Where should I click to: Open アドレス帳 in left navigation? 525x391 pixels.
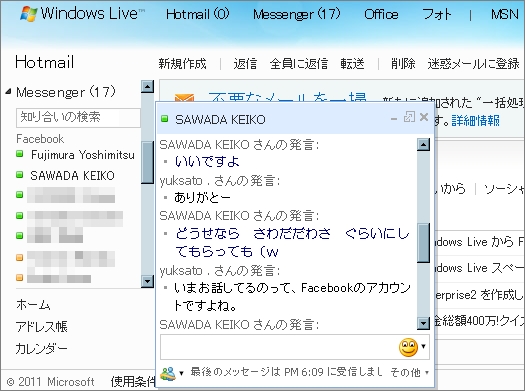pyautogui.click(x=42, y=326)
